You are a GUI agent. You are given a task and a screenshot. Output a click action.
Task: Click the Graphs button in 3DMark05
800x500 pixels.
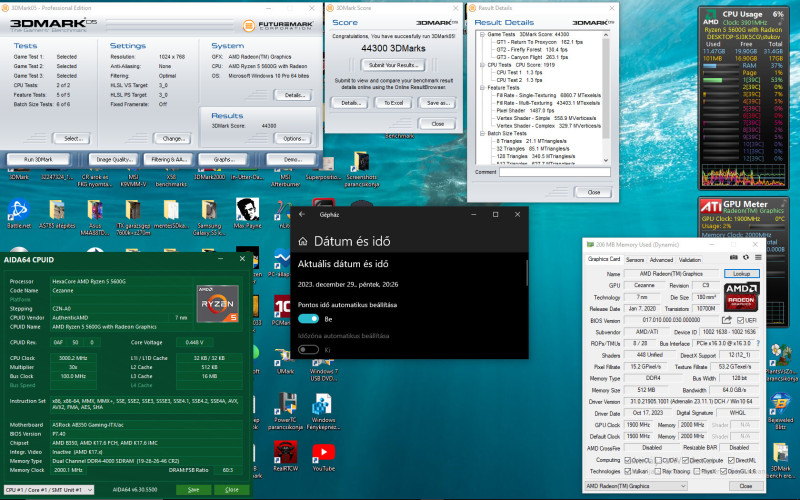(223, 159)
